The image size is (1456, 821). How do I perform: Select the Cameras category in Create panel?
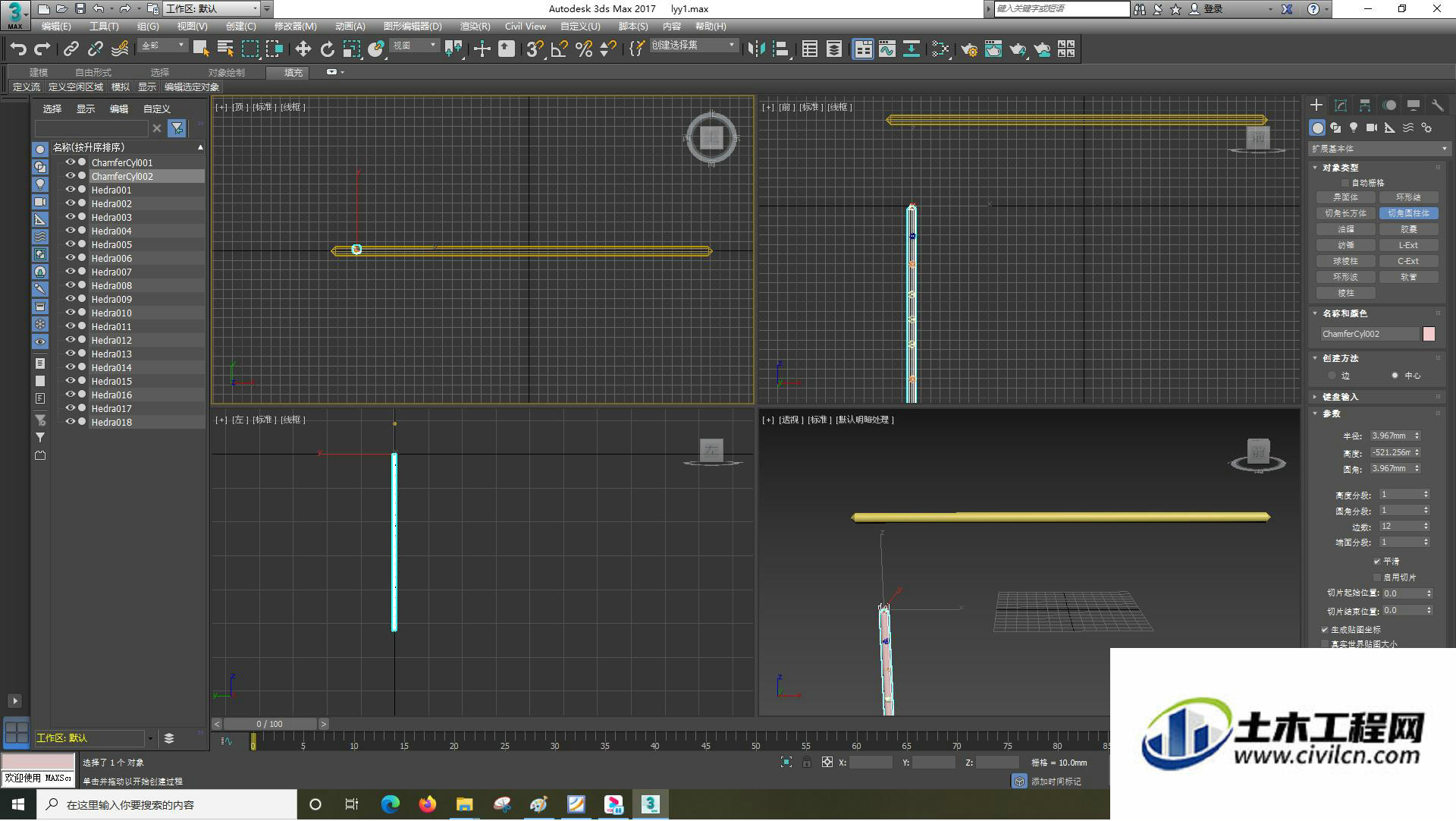point(1372,127)
